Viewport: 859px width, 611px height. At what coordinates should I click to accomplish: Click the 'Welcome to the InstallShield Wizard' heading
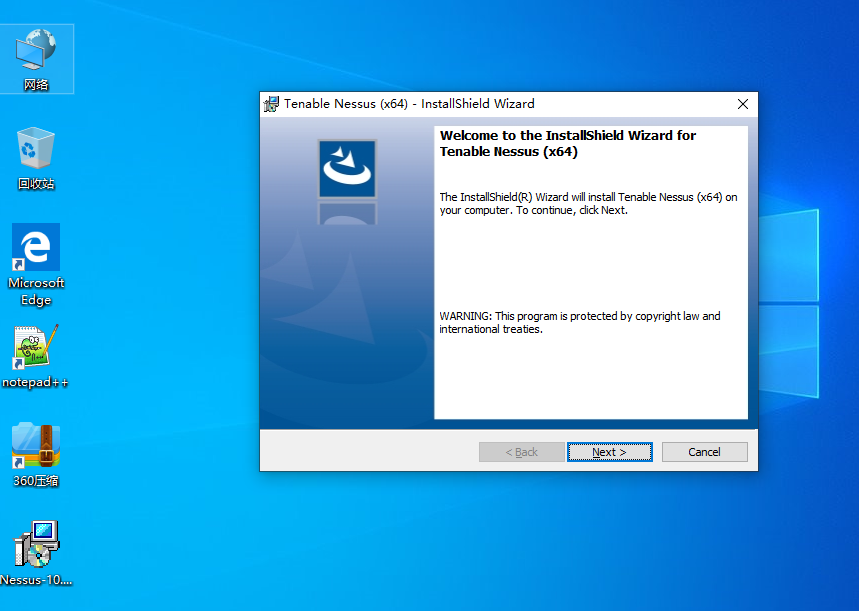pyautogui.click(x=568, y=144)
